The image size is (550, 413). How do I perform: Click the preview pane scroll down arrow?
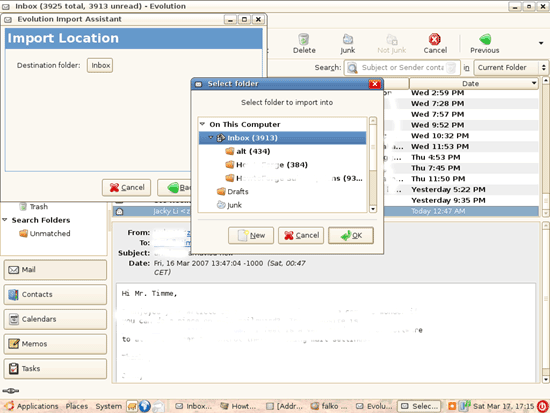[545, 379]
